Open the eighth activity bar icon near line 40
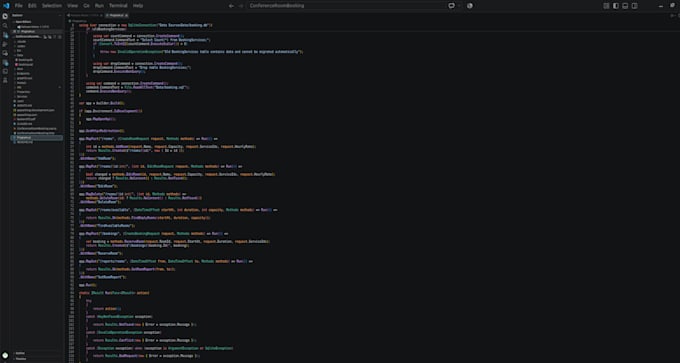This screenshot has width=680, height=363. [x=5, y=80]
